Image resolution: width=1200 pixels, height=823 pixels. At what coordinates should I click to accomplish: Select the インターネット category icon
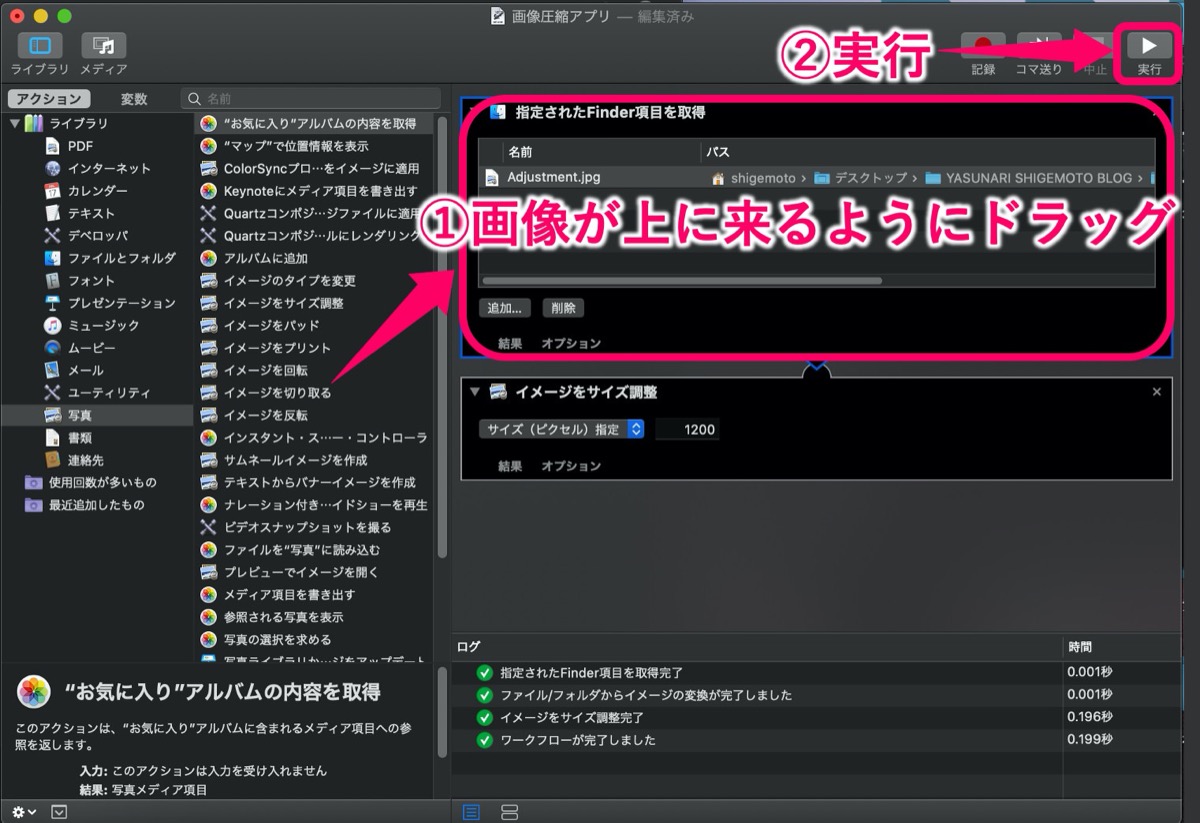tap(52, 168)
